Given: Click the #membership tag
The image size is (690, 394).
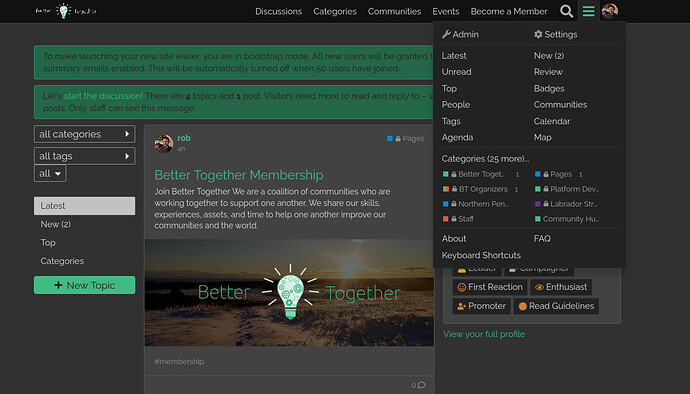Looking at the screenshot, I should [179, 361].
